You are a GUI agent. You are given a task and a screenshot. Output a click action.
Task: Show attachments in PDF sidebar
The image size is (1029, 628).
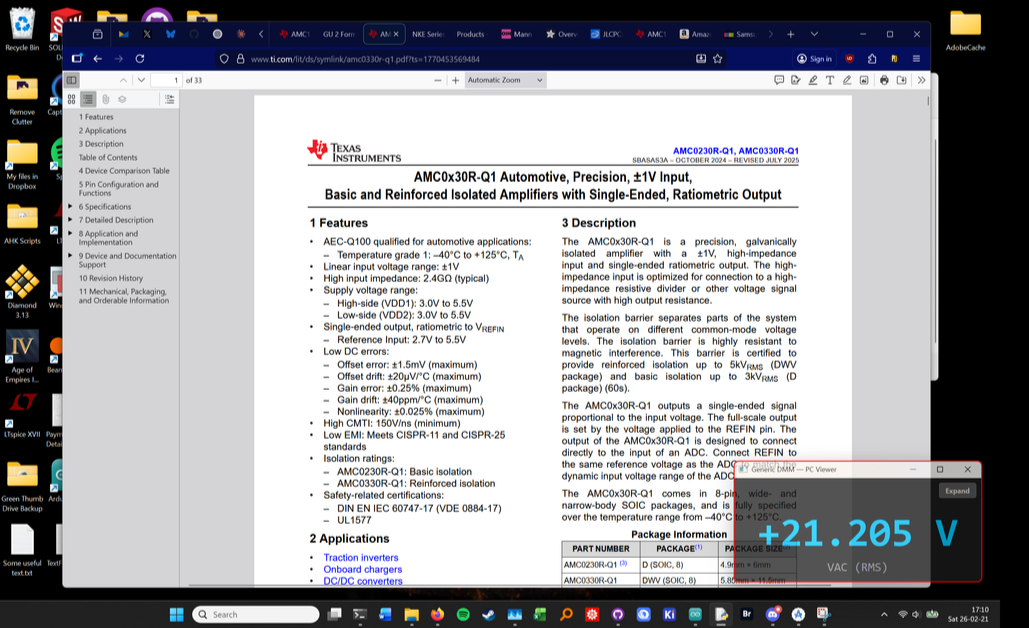[x=105, y=99]
